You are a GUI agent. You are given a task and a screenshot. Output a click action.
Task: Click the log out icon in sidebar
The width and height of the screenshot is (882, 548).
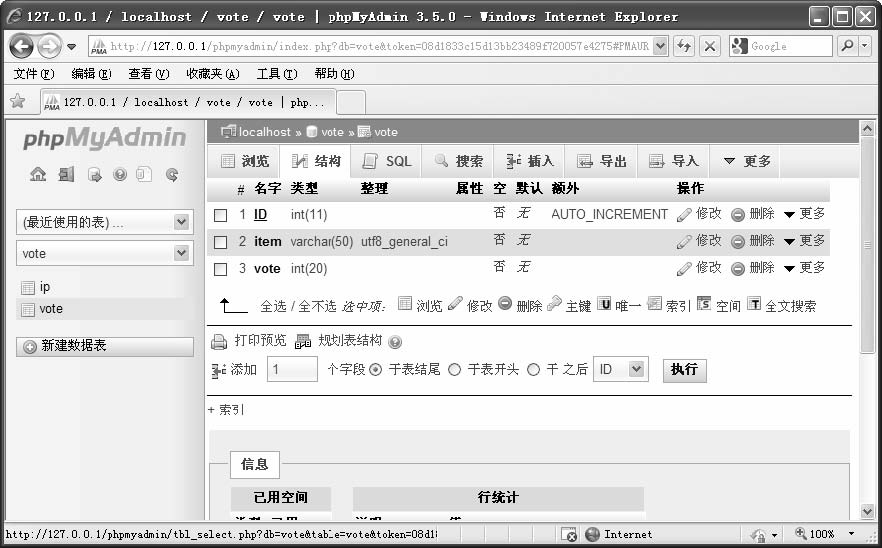tap(66, 174)
